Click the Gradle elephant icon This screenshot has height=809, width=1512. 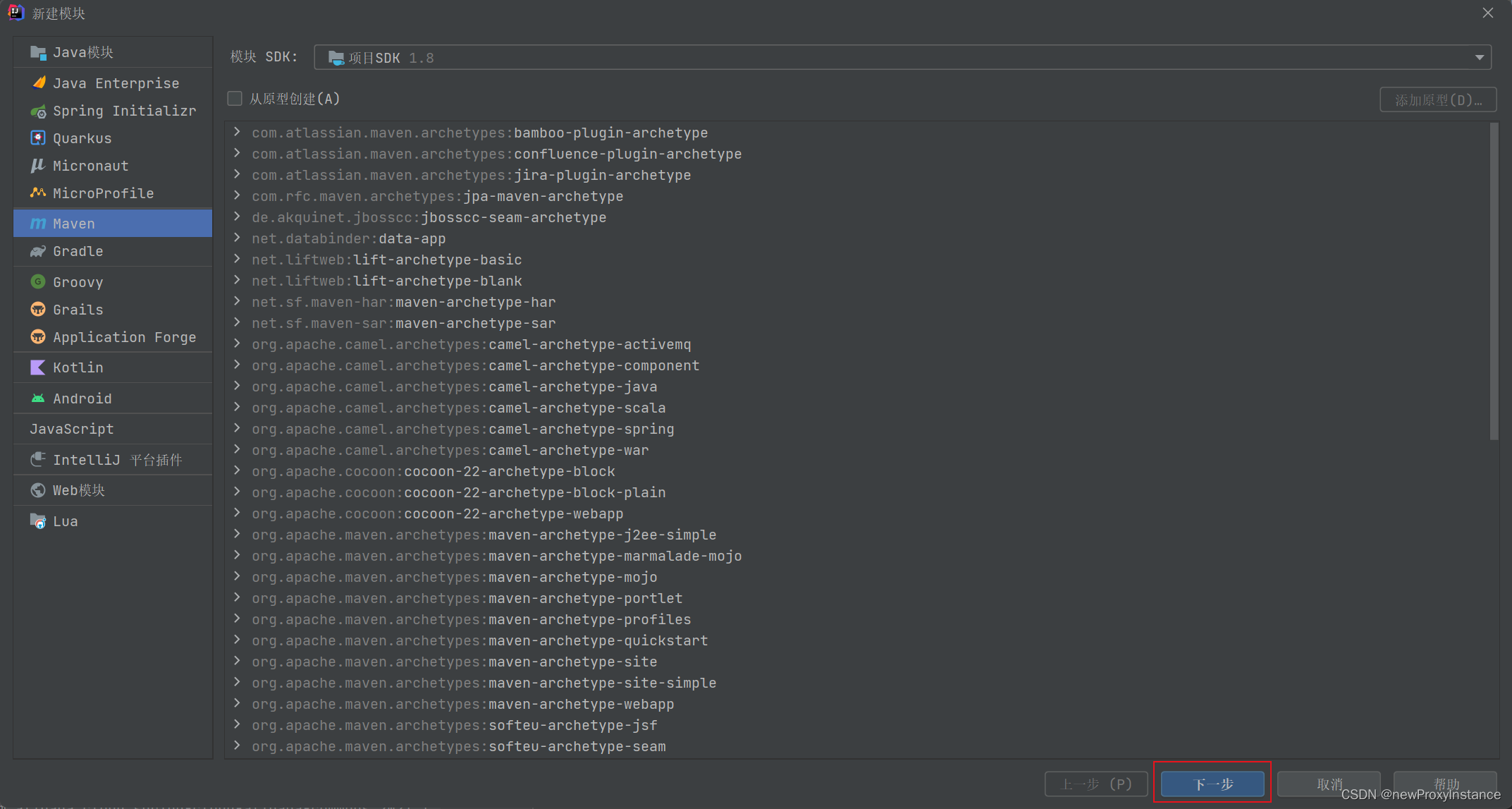pos(38,252)
